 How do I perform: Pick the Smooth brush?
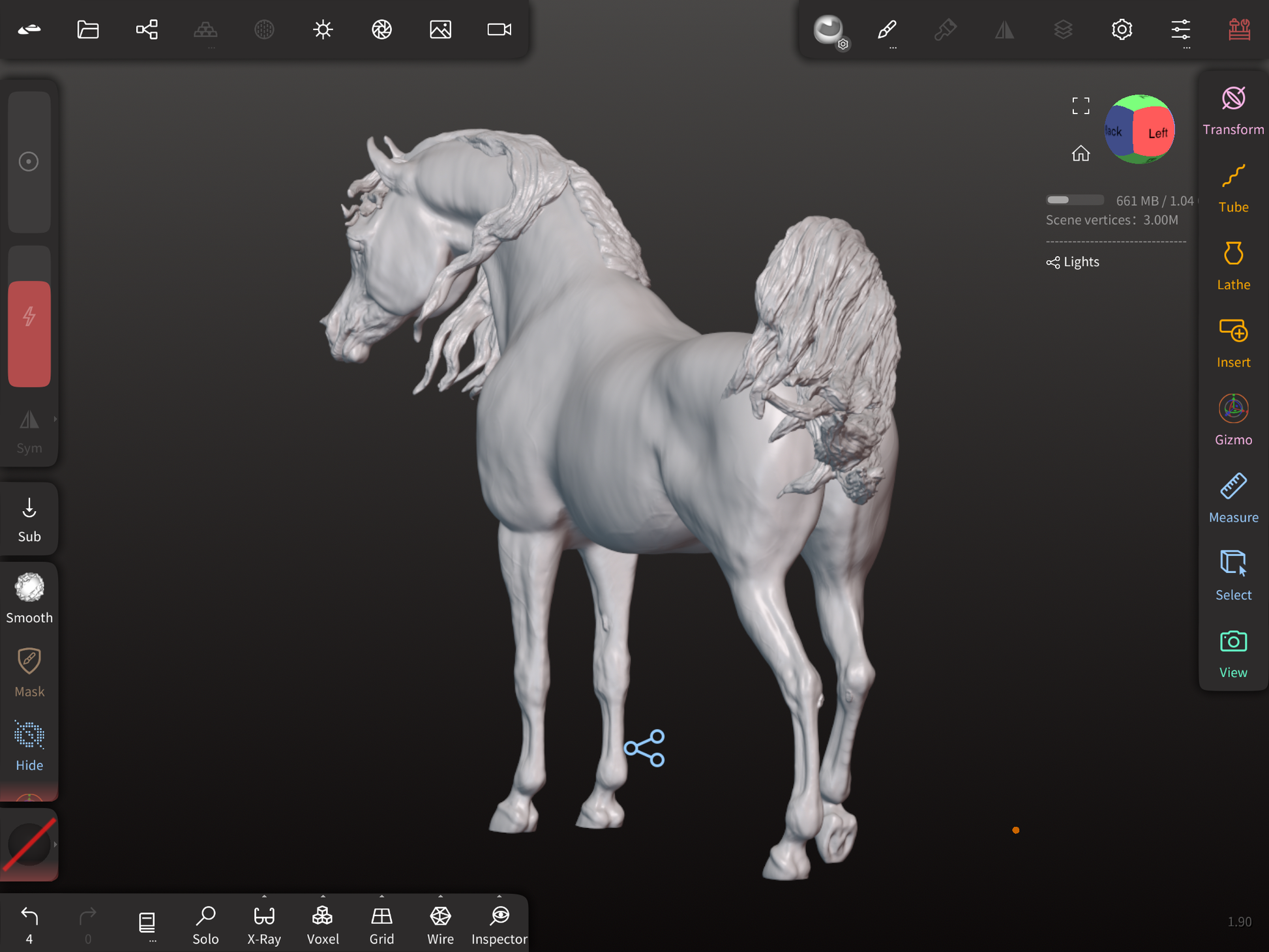point(29,598)
